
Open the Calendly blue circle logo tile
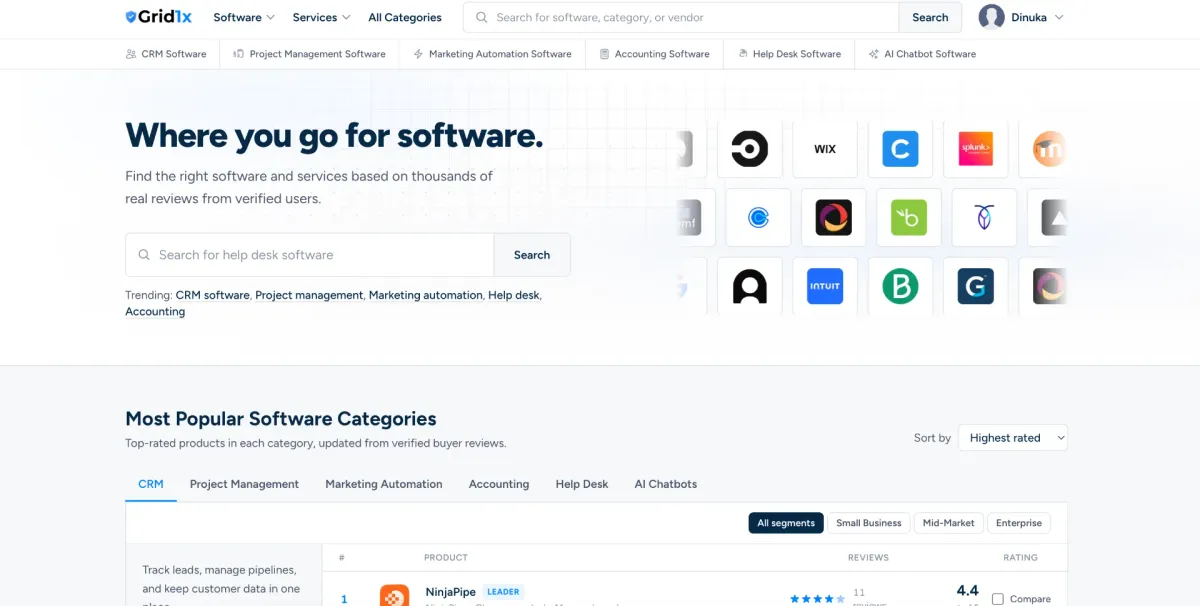point(758,218)
